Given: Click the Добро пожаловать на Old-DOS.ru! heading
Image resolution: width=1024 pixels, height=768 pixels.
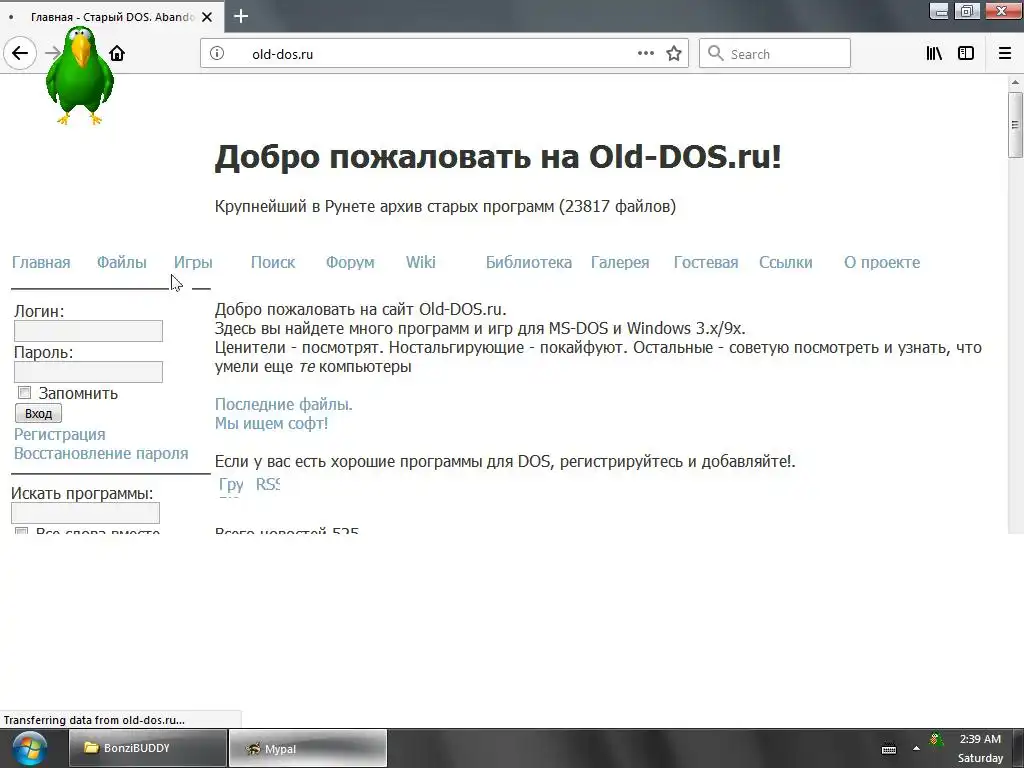Looking at the screenshot, I should (498, 157).
